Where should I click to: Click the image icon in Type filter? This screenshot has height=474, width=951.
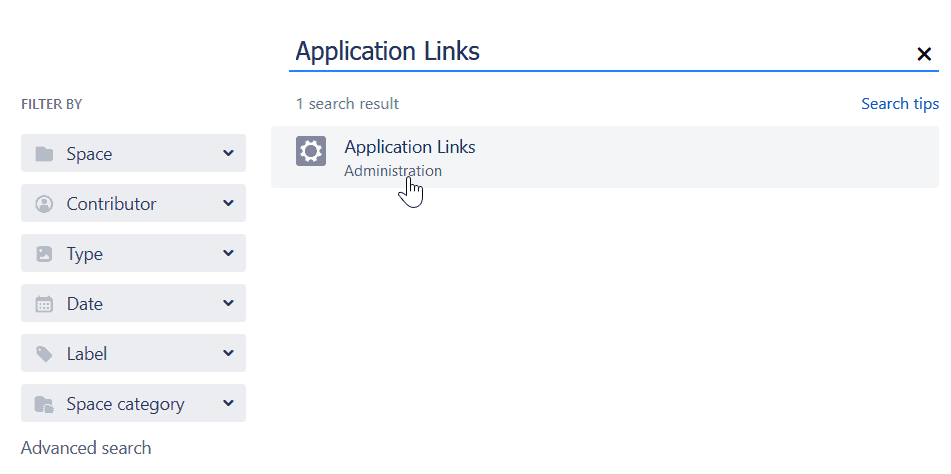pos(44,254)
